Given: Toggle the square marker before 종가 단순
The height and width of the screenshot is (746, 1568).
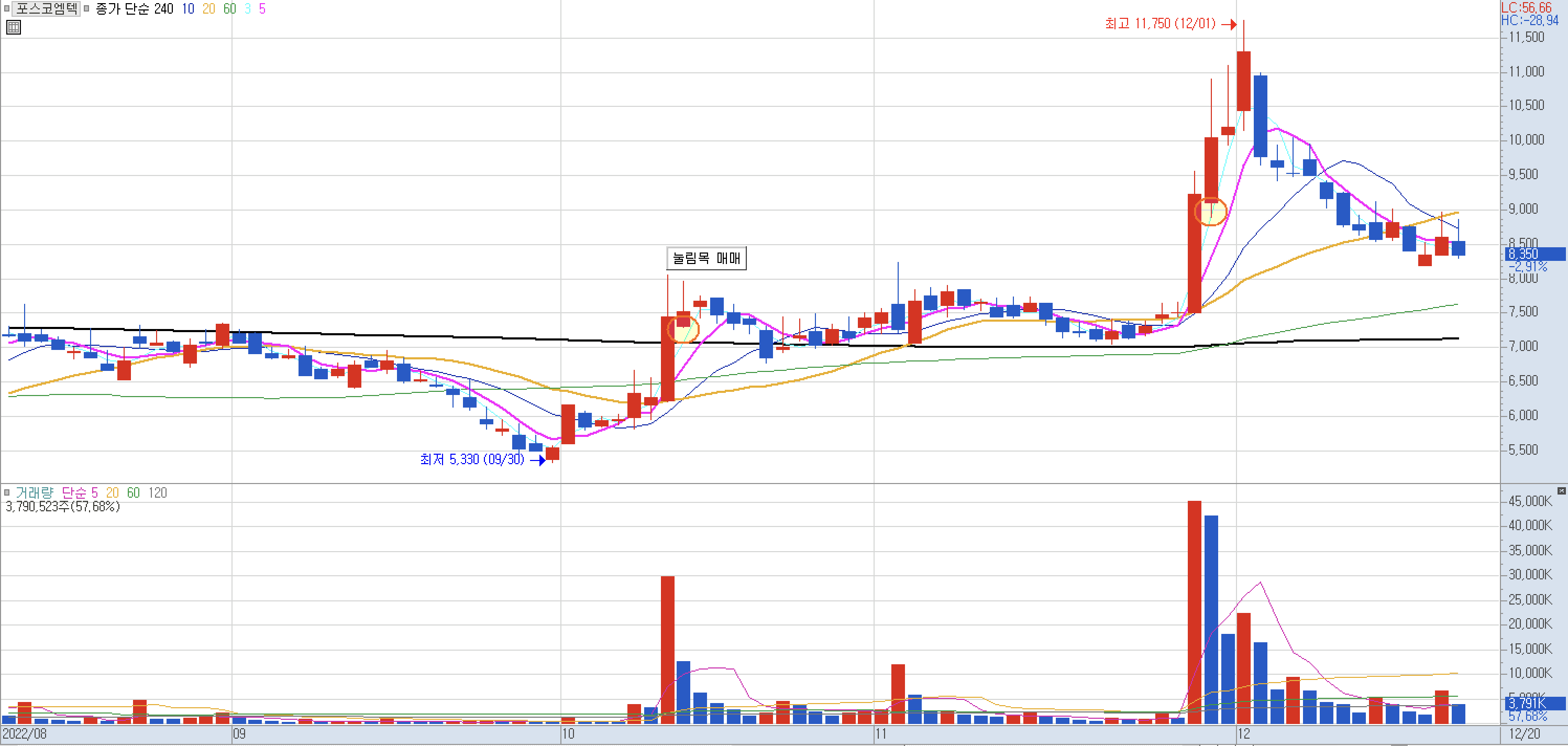Looking at the screenshot, I should point(86,8).
